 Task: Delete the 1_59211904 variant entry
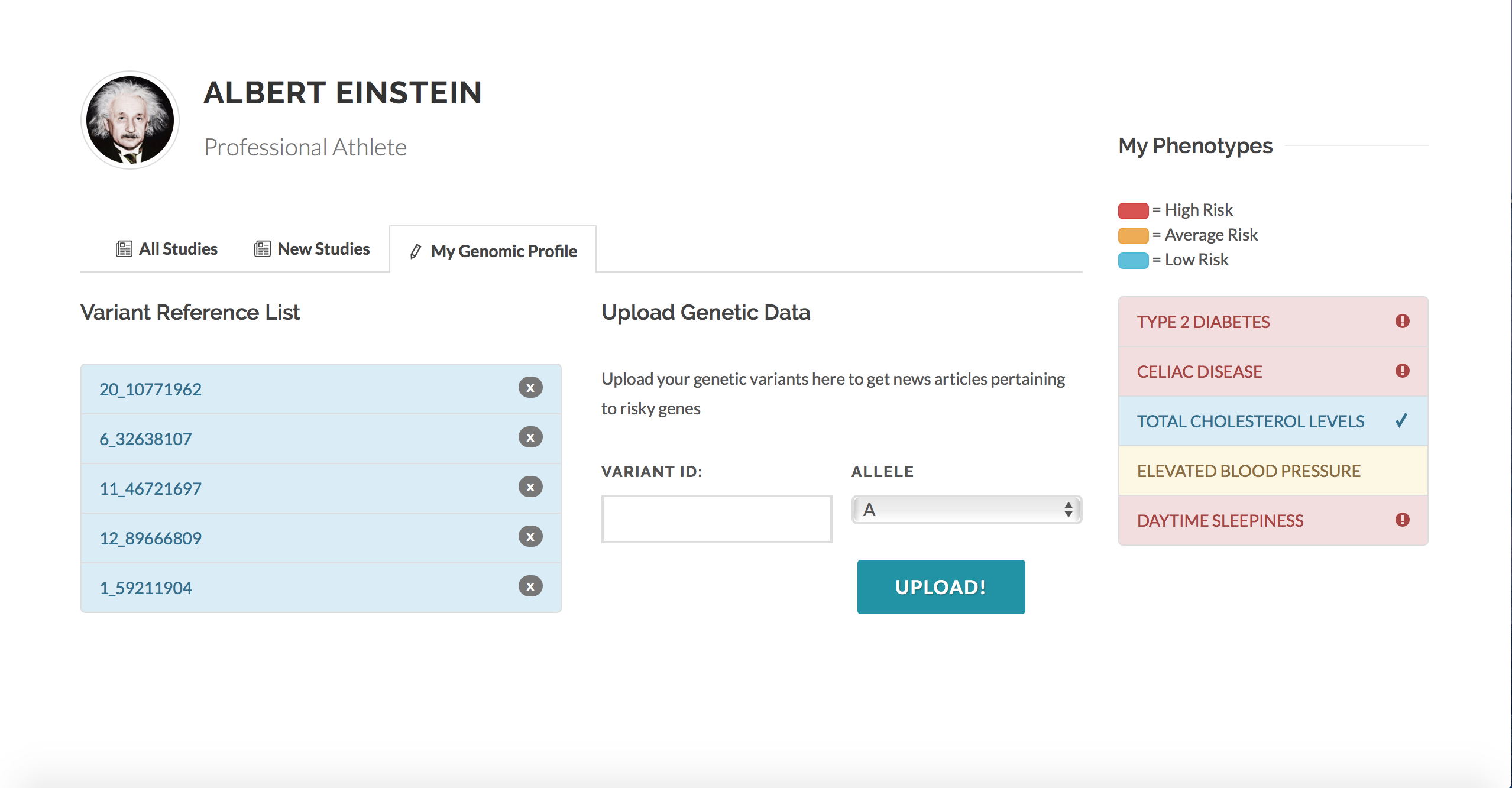point(530,586)
